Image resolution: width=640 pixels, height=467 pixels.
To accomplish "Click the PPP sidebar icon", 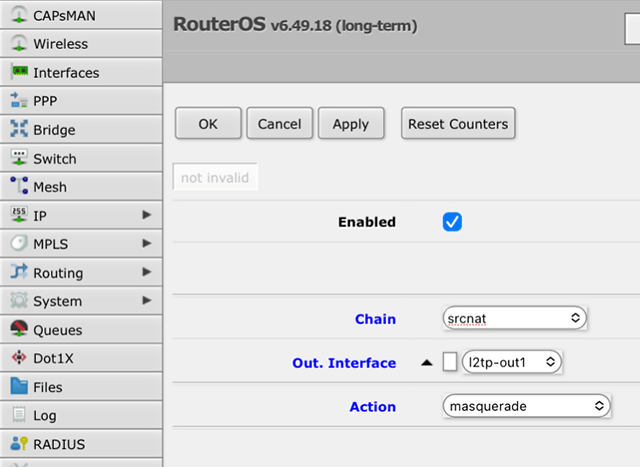I will [x=19, y=100].
